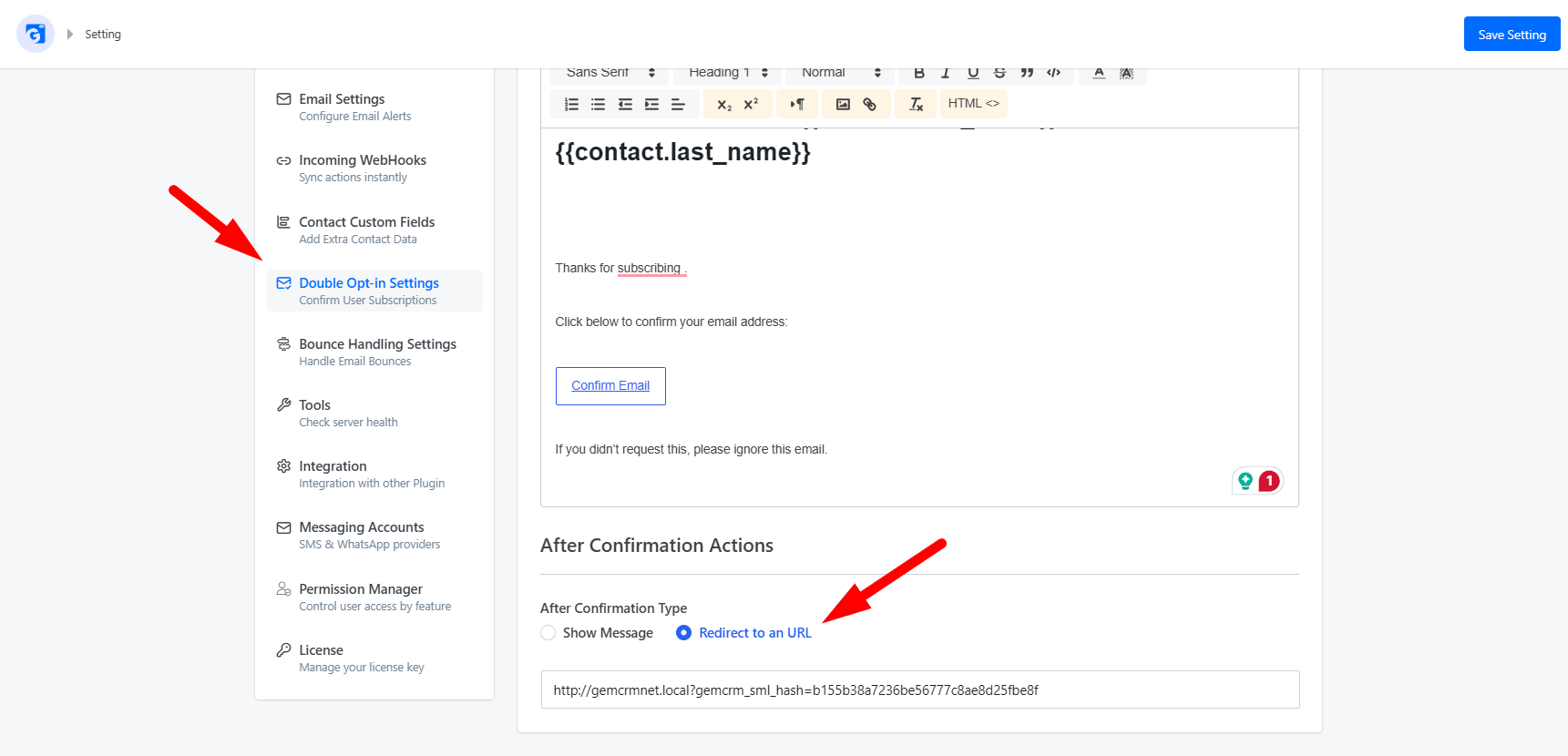Toggle italic formatting in editor toolbar
The height and width of the screenshot is (756, 1568).
coord(946,73)
